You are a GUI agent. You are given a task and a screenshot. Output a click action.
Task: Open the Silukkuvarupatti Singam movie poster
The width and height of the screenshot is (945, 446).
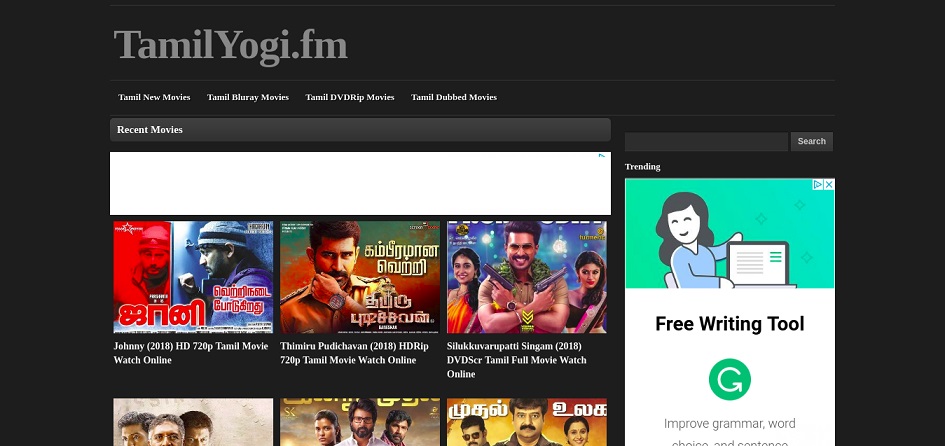pyautogui.click(x=527, y=277)
